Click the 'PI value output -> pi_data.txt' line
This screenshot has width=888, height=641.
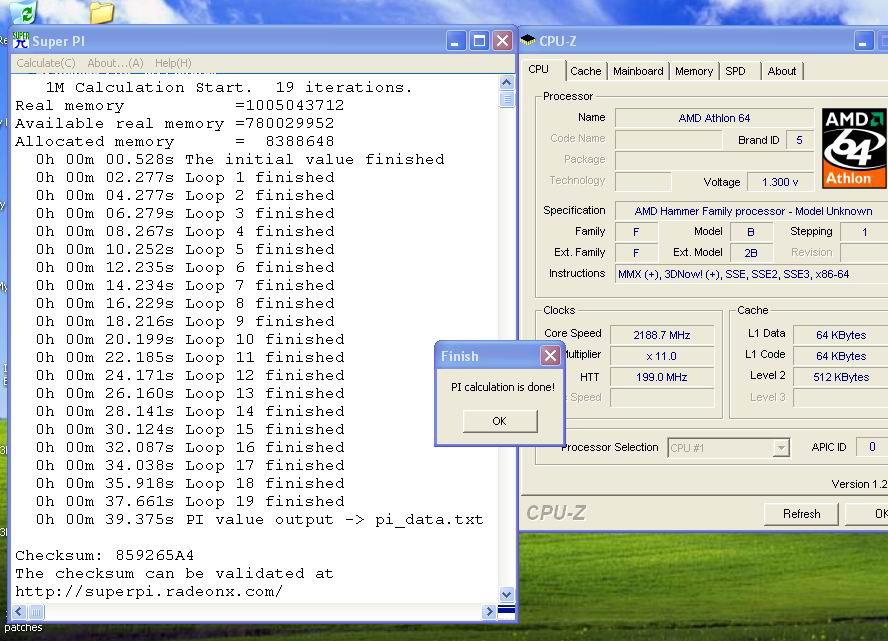(259, 519)
